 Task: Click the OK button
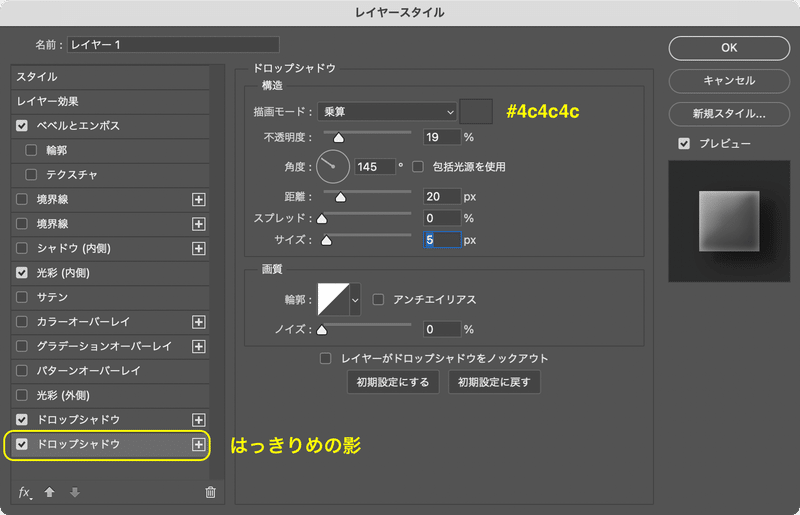click(x=729, y=48)
